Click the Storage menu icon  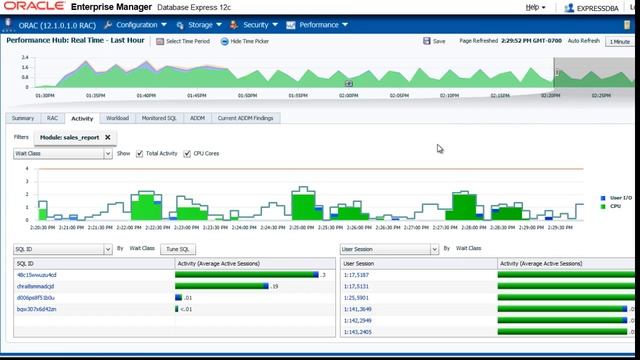coord(180,25)
